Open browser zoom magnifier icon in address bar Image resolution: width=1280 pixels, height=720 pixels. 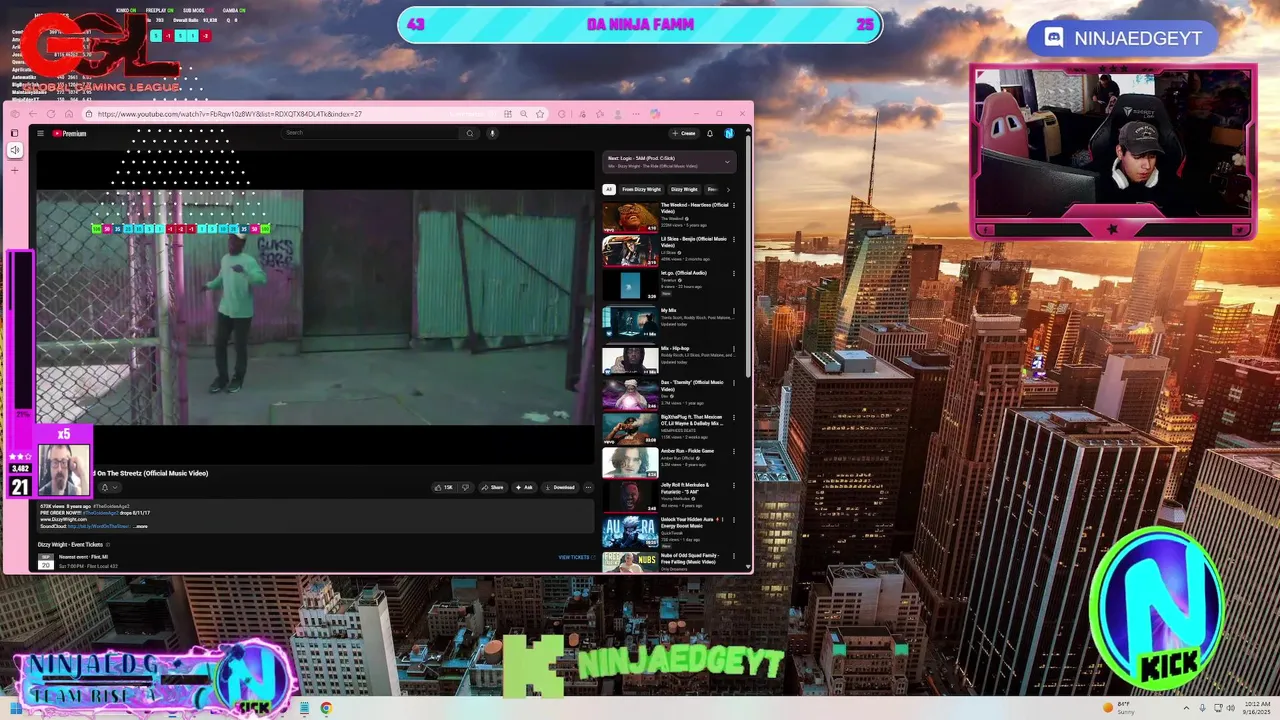point(524,114)
